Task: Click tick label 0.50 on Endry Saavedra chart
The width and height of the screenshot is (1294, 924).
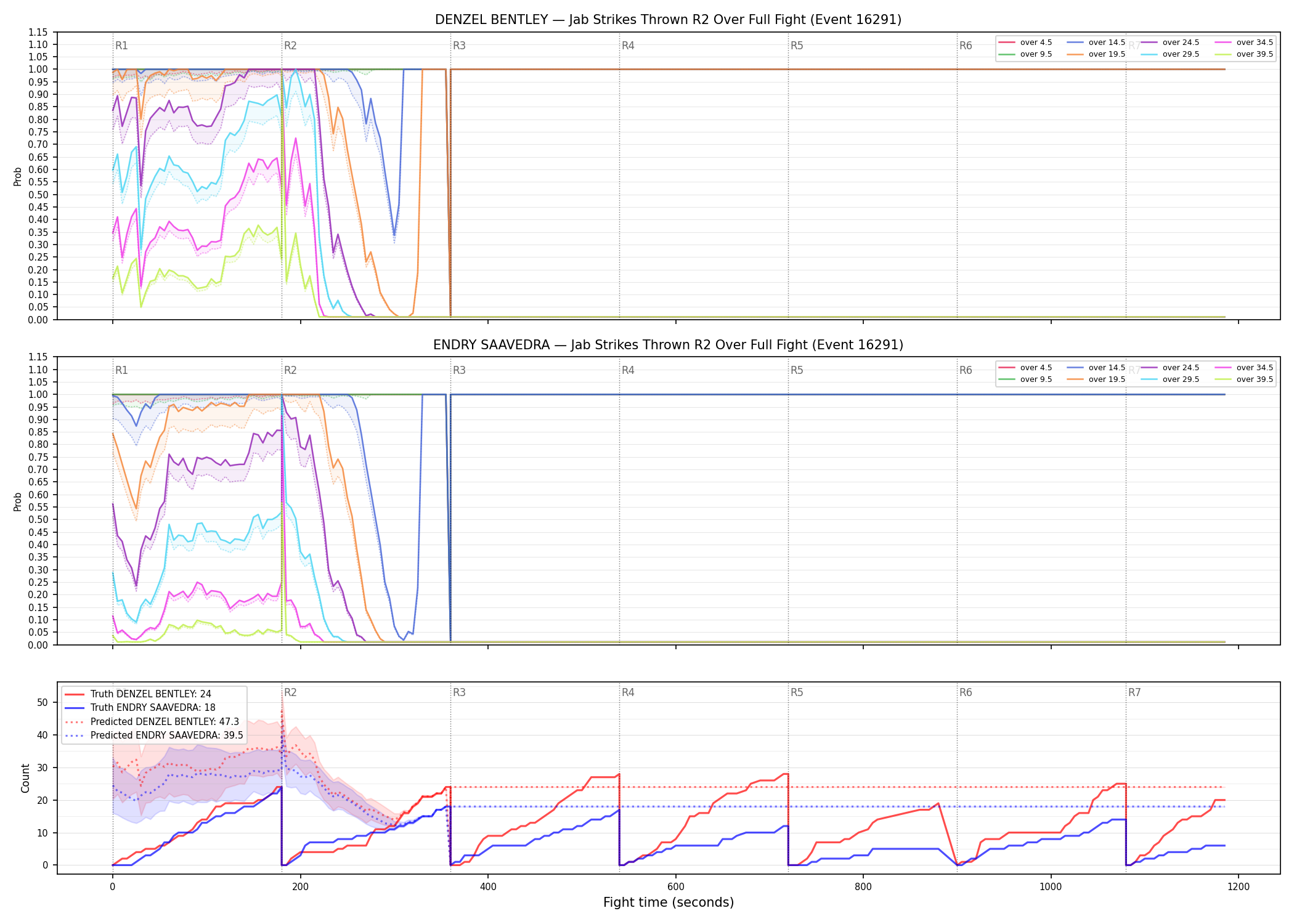Action: point(38,519)
